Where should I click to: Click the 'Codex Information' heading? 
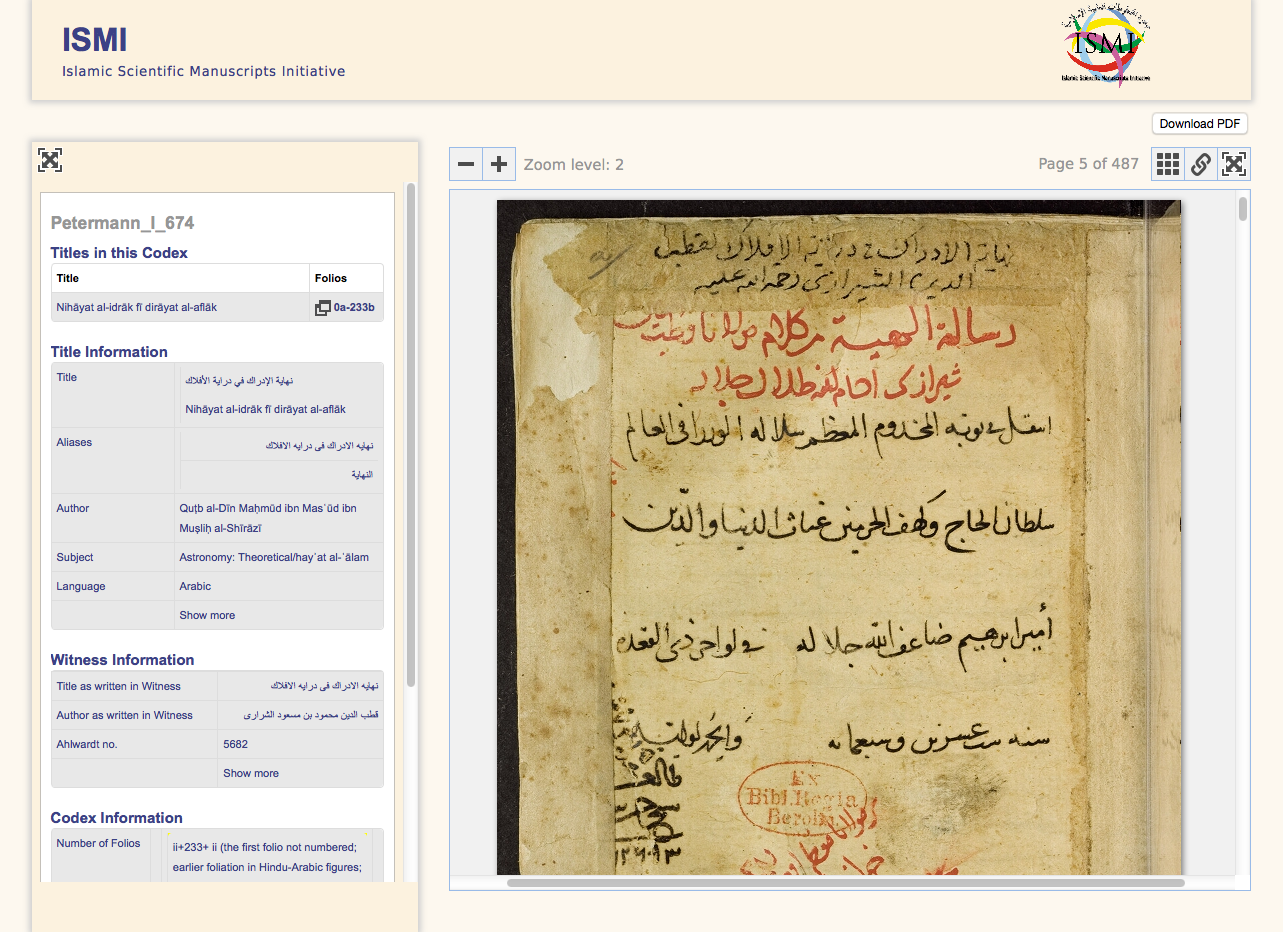coord(117,818)
